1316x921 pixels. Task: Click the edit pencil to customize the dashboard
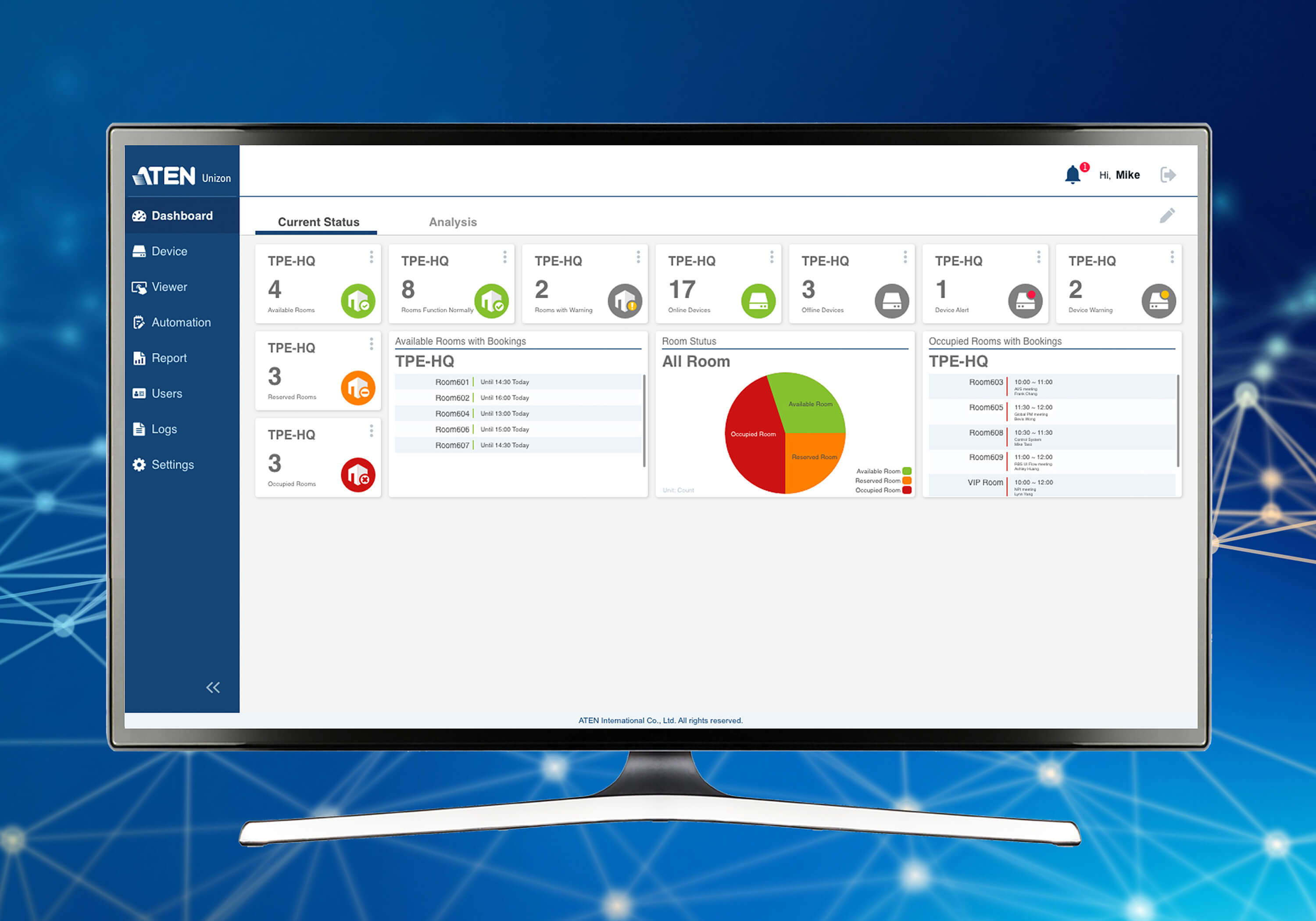coord(1167,215)
